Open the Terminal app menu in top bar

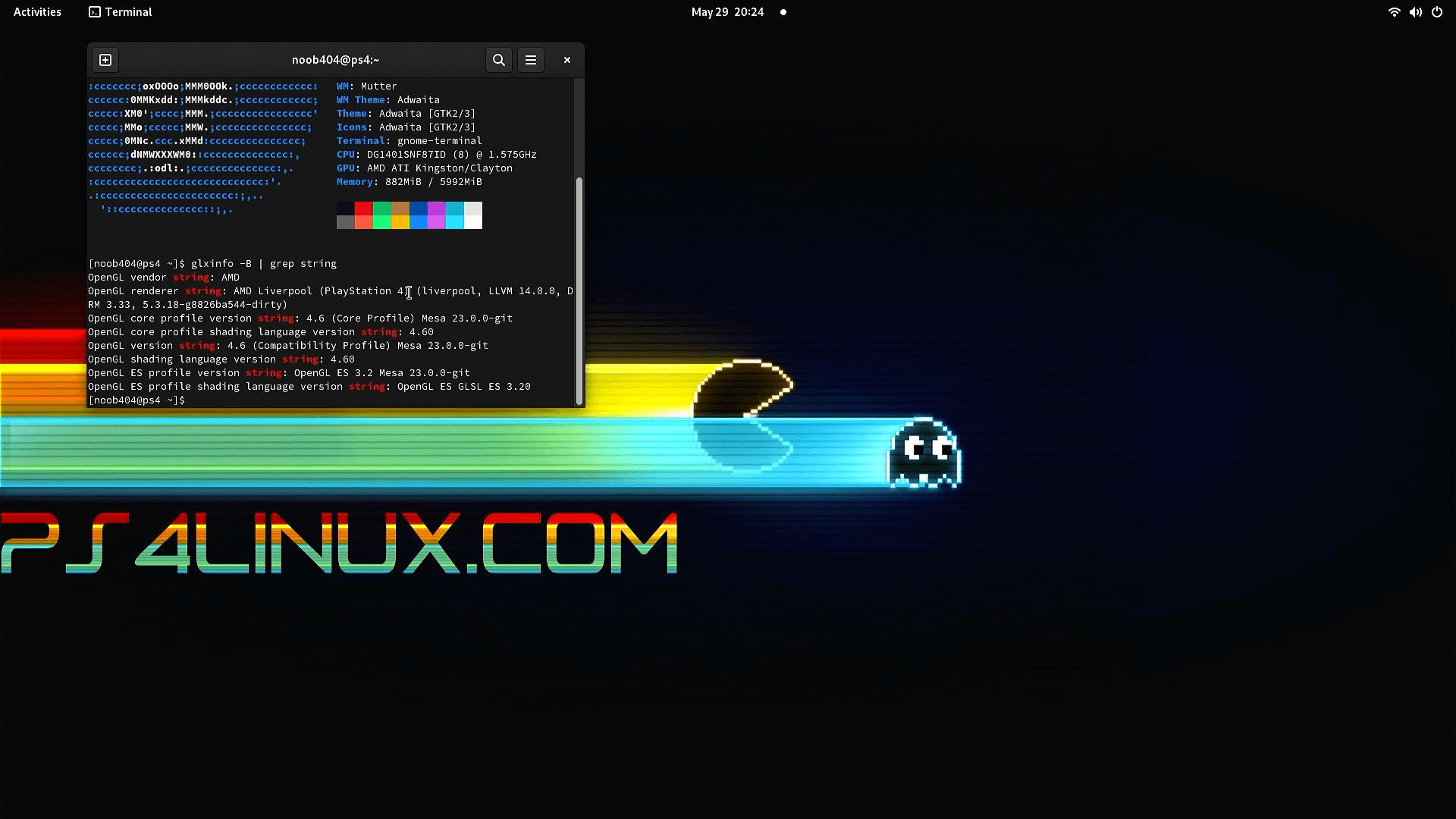[x=121, y=12]
